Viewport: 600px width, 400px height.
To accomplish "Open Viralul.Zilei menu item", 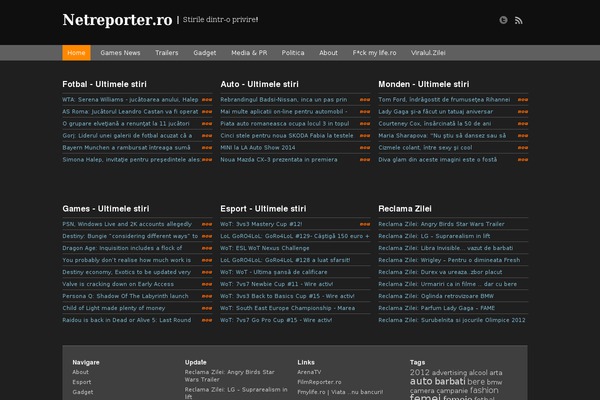I will (428, 53).
